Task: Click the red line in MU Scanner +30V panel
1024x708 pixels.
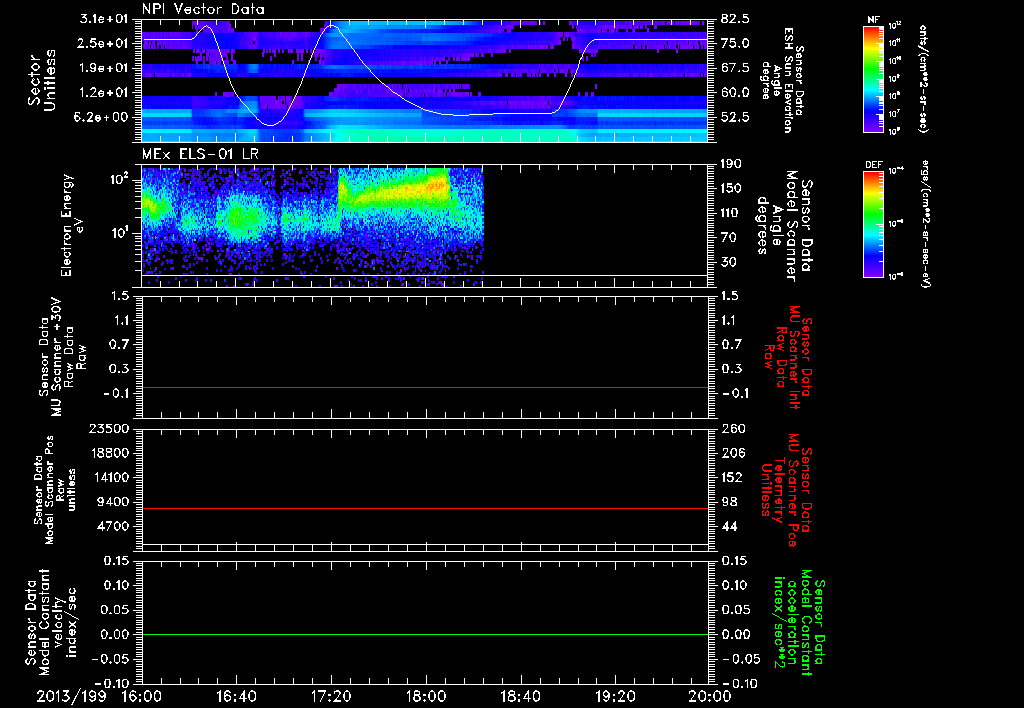Action: (x=425, y=387)
